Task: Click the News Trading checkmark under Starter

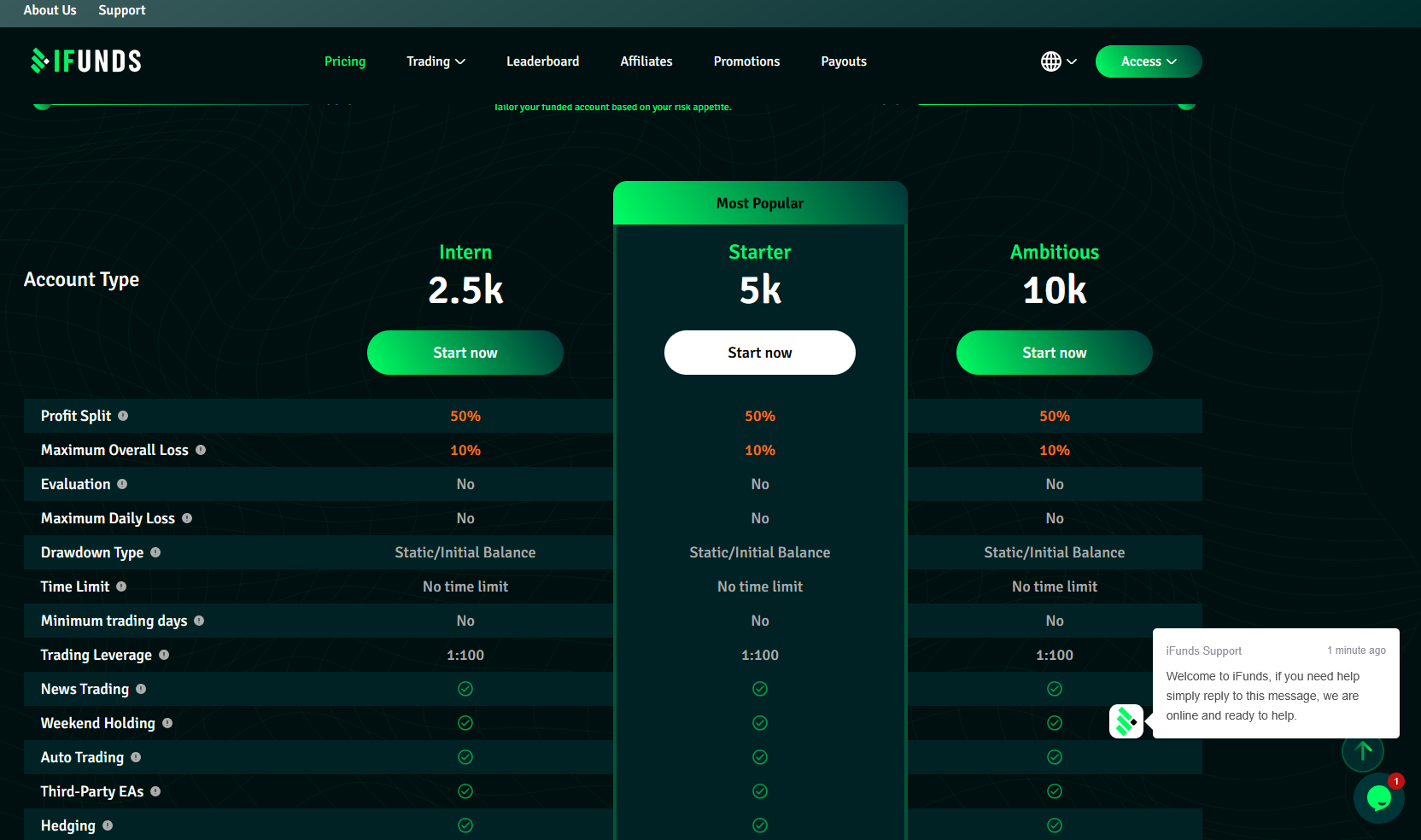Action: point(760,689)
